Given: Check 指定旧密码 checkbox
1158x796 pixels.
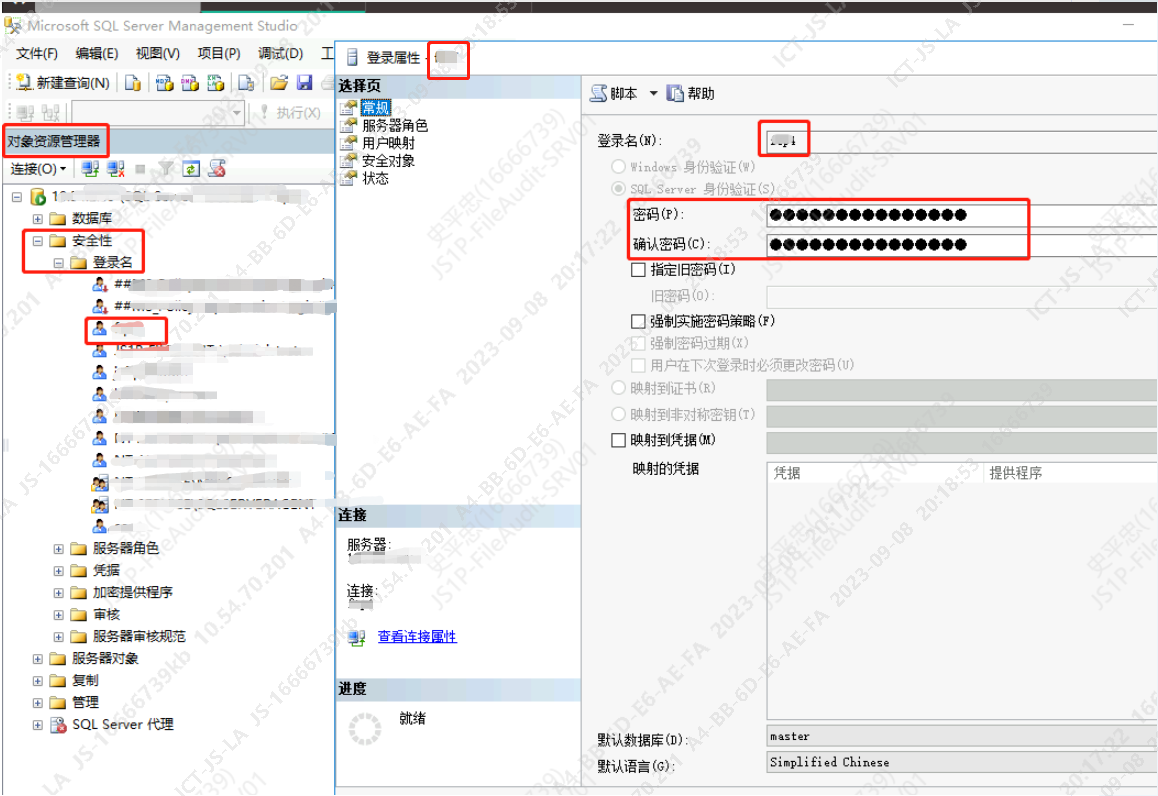Looking at the screenshot, I should (639, 270).
